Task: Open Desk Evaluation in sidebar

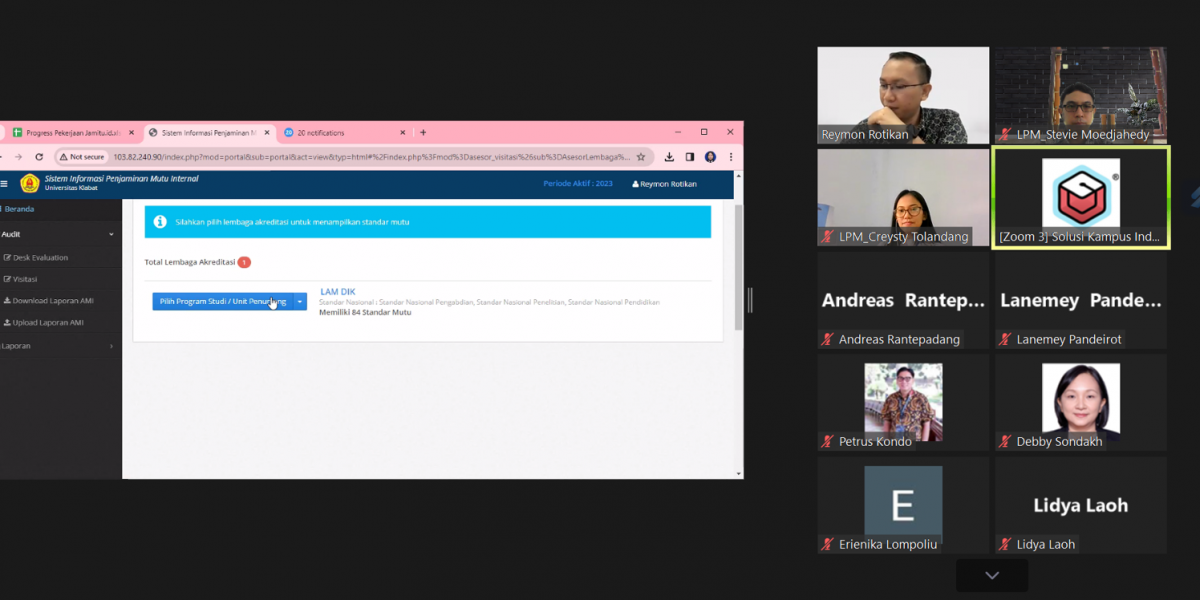Action: click(x=40, y=258)
